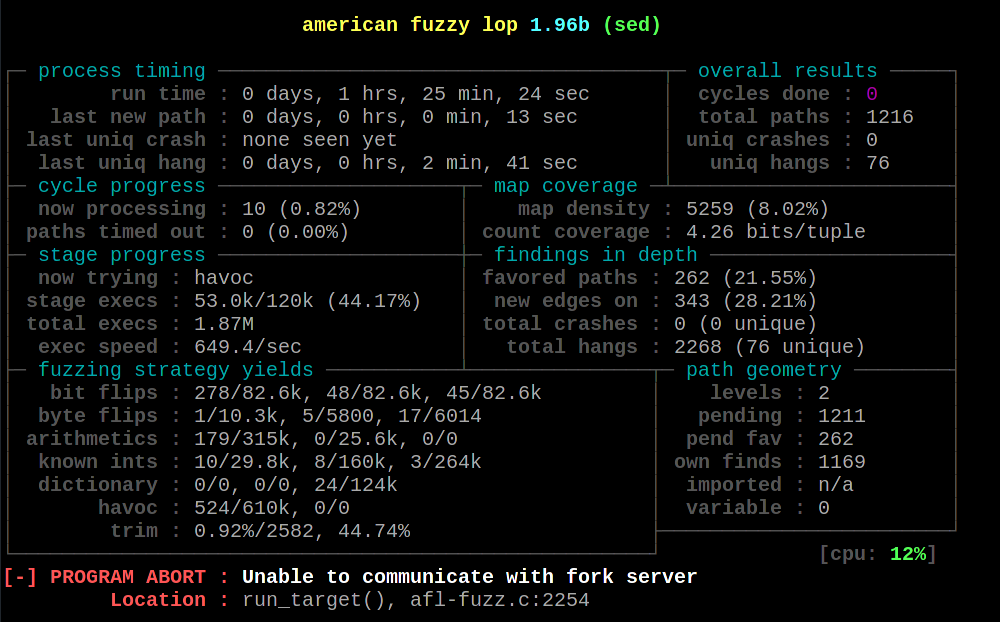Select the 'stage progress' header
Image resolution: width=1000 pixels, height=622 pixels.
[x=122, y=255]
